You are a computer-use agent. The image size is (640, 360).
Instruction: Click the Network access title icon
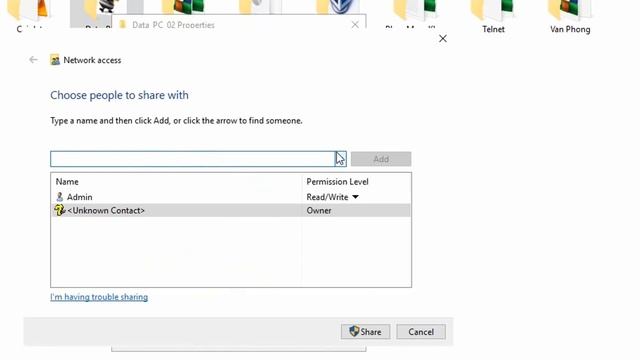tap(55, 60)
